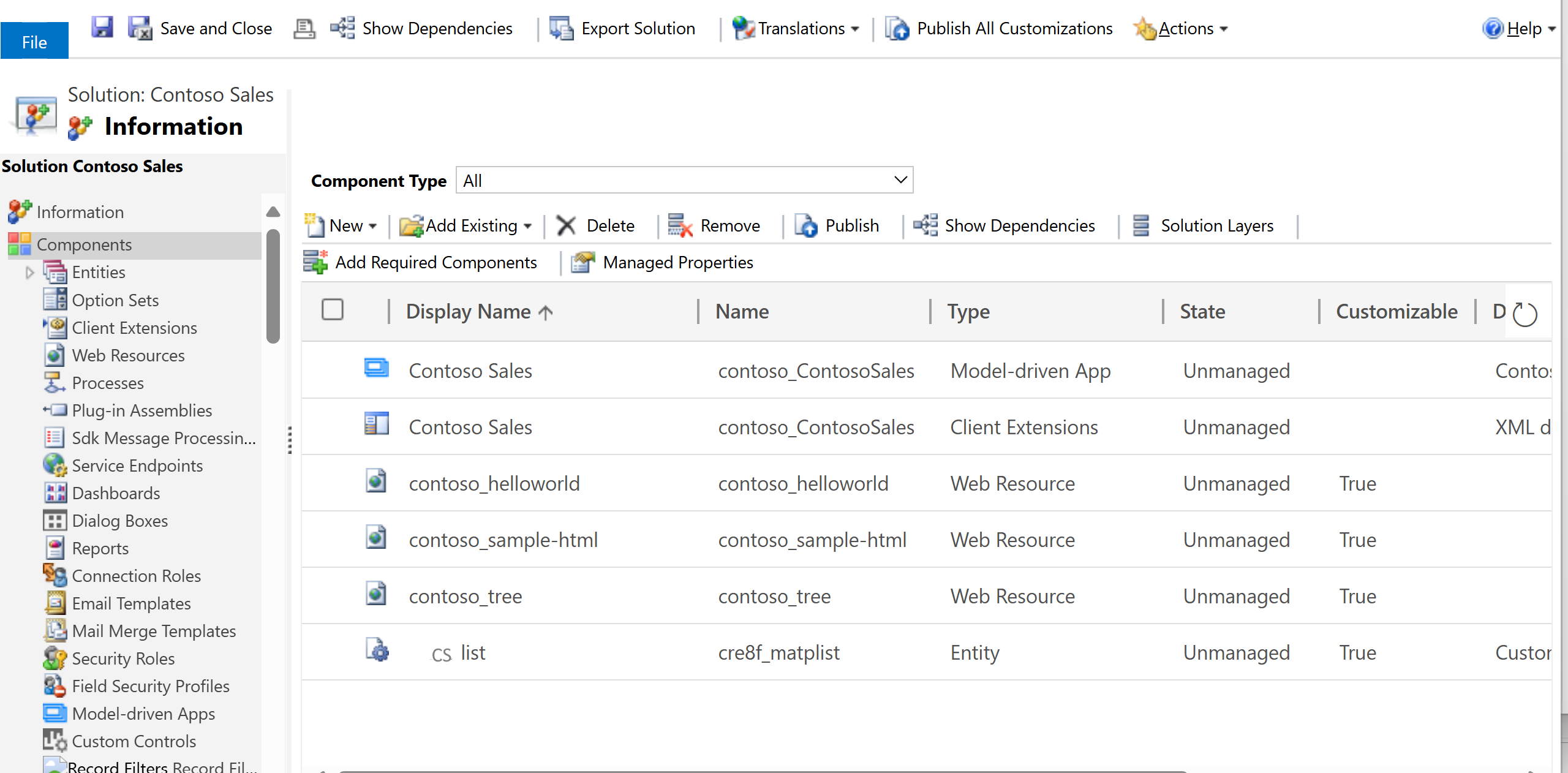The width and height of the screenshot is (1568, 773).
Task: Toggle checkbox for contoso_helloworld row
Action: (x=335, y=484)
